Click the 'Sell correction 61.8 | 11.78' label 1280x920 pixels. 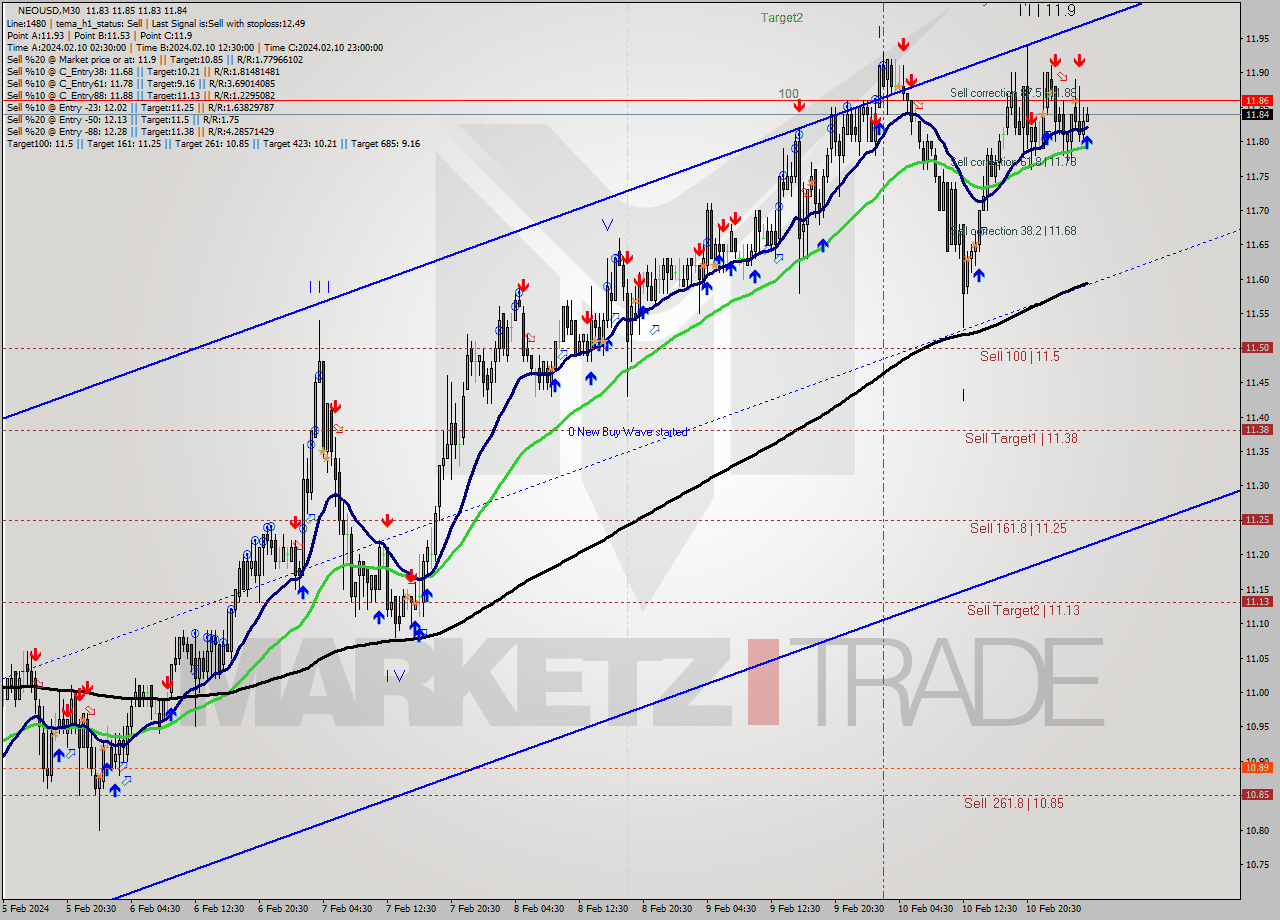click(1013, 161)
